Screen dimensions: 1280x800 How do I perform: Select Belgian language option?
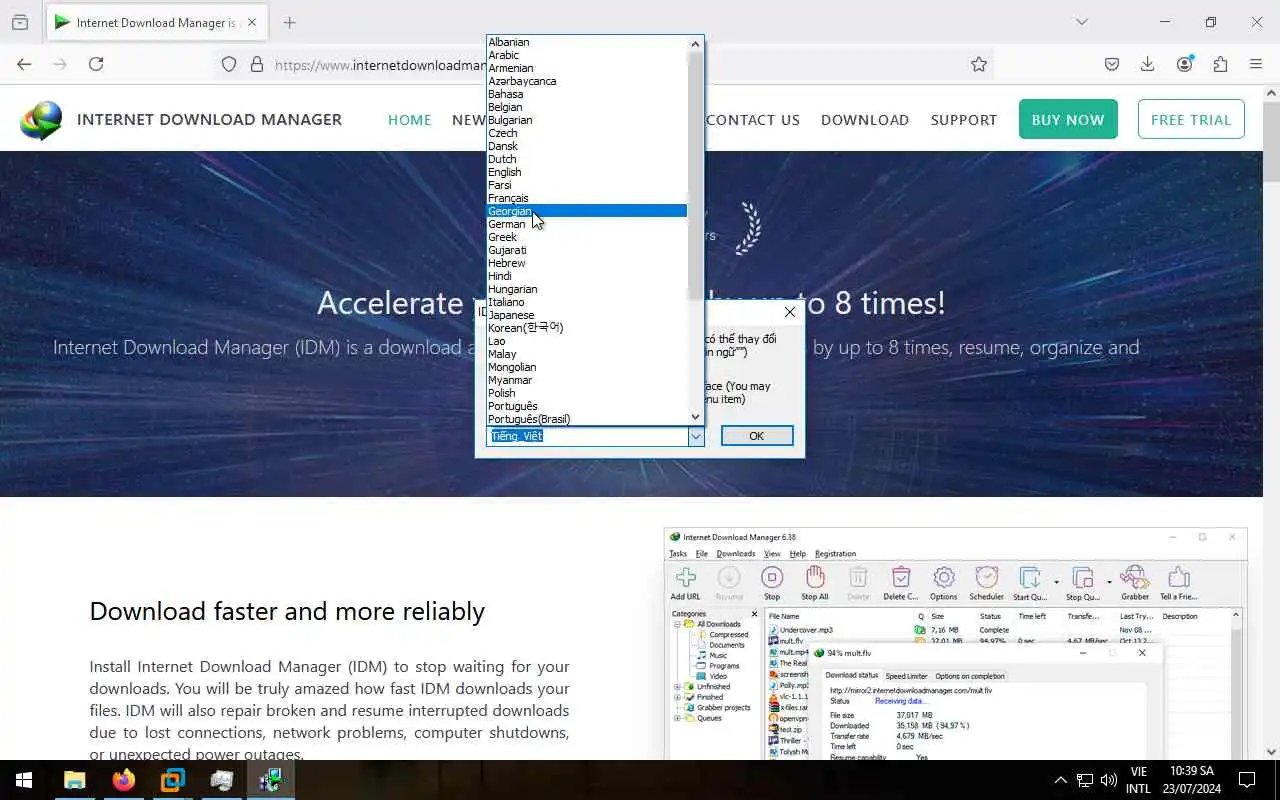(587, 107)
